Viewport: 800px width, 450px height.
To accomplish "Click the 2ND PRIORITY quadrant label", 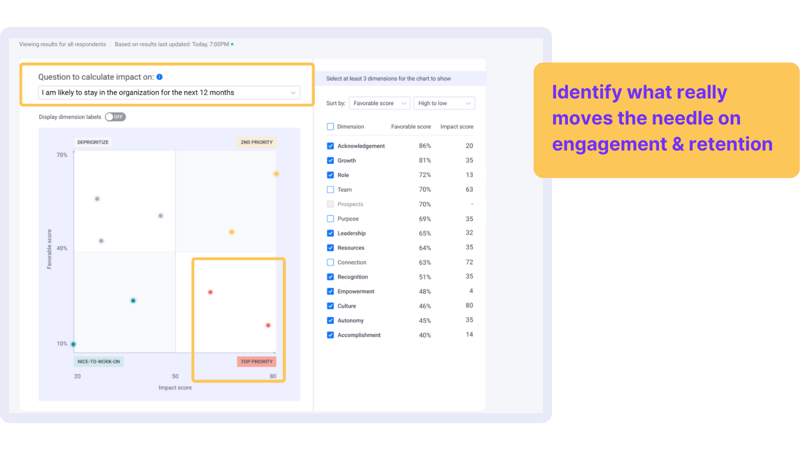I will [257, 142].
